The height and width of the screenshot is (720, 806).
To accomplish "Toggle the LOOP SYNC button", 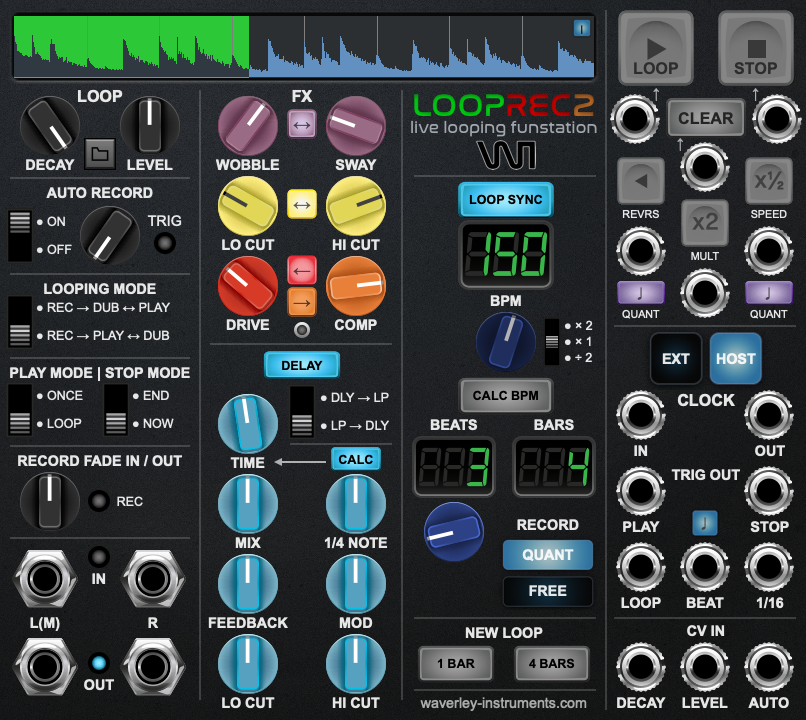I will point(506,199).
